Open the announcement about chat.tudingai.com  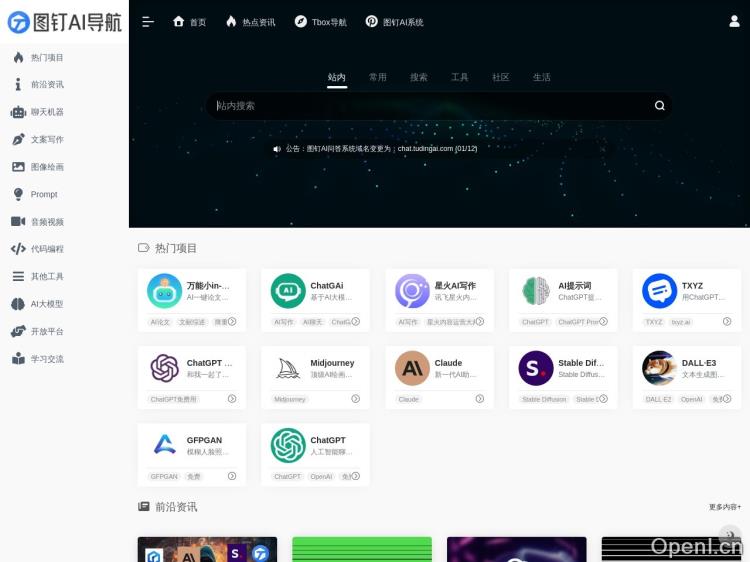pyautogui.click(x=381, y=149)
